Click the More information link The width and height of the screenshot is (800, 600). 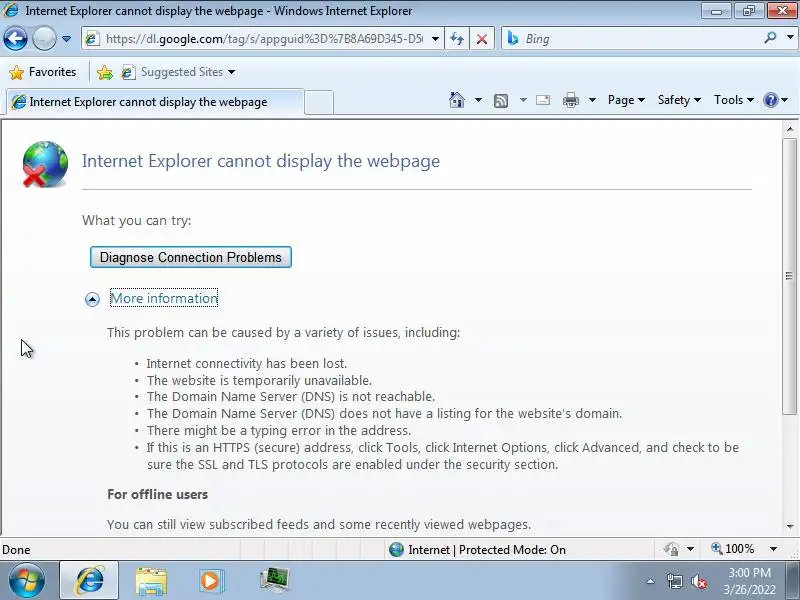tap(164, 298)
